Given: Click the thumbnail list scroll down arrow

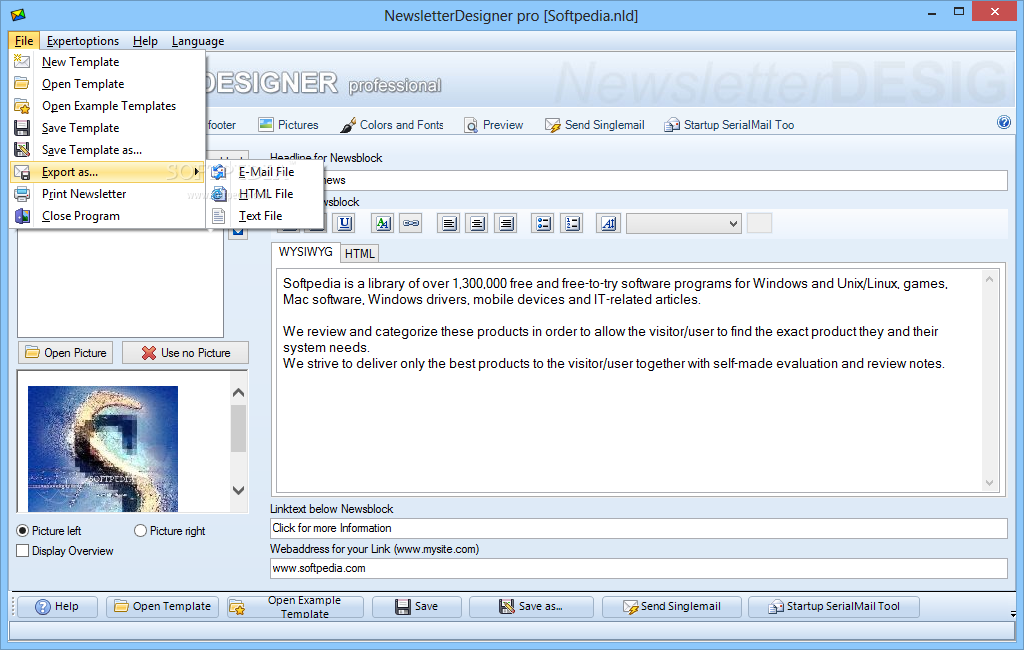Looking at the screenshot, I should pyautogui.click(x=238, y=490).
